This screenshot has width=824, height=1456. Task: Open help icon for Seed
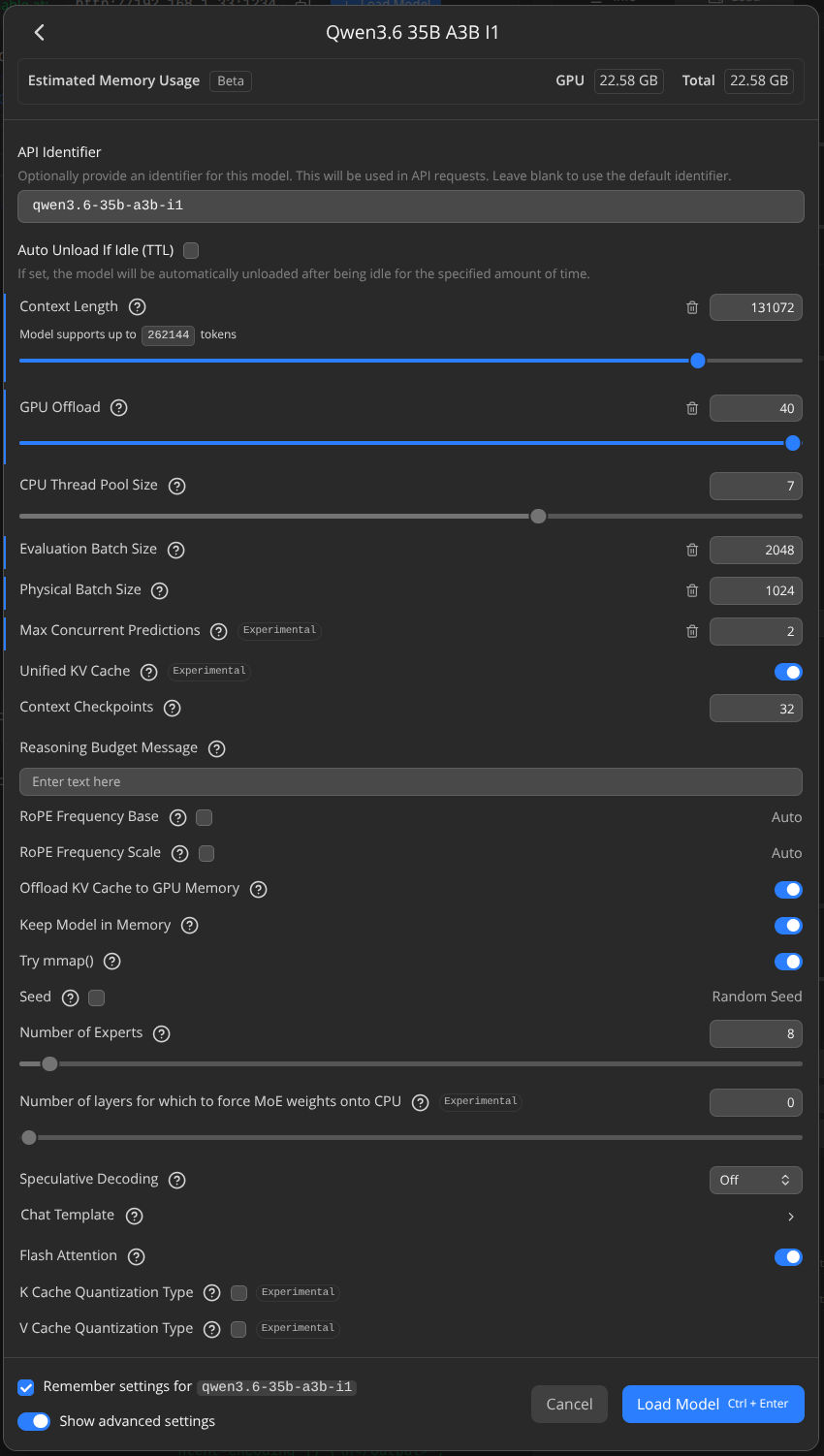[x=71, y=997]
